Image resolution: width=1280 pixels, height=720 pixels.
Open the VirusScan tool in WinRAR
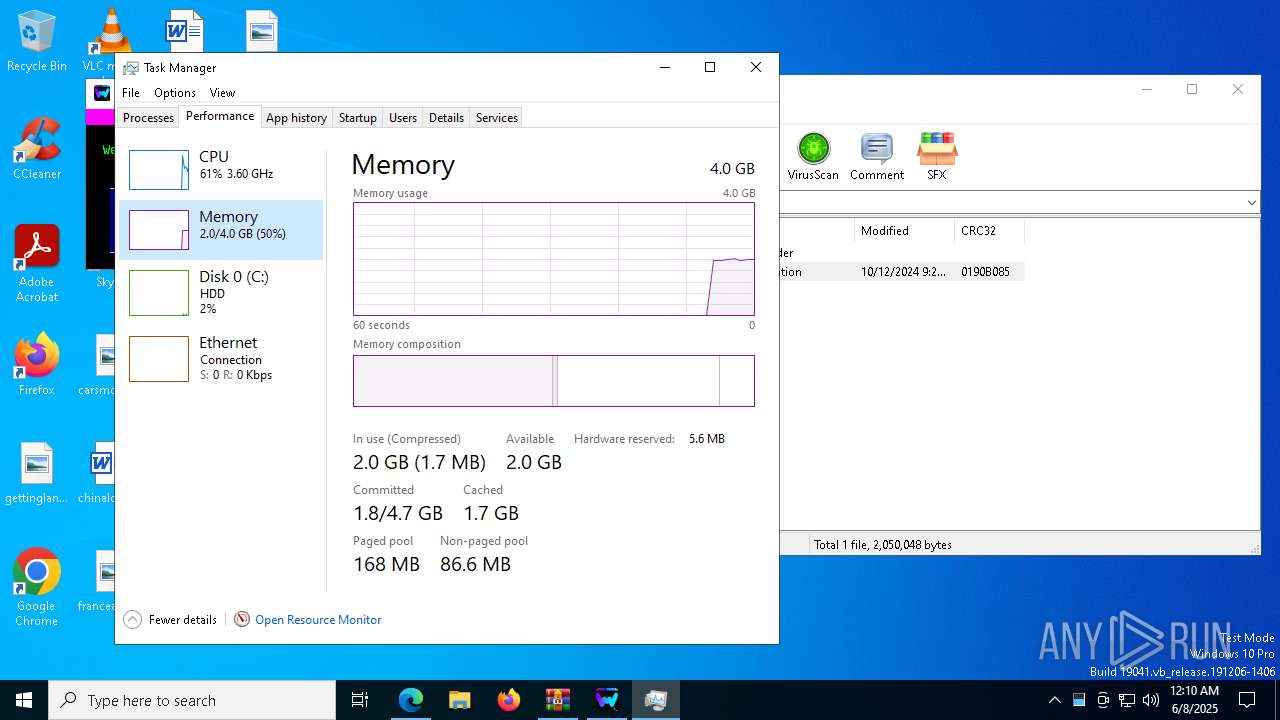(813, 157)
